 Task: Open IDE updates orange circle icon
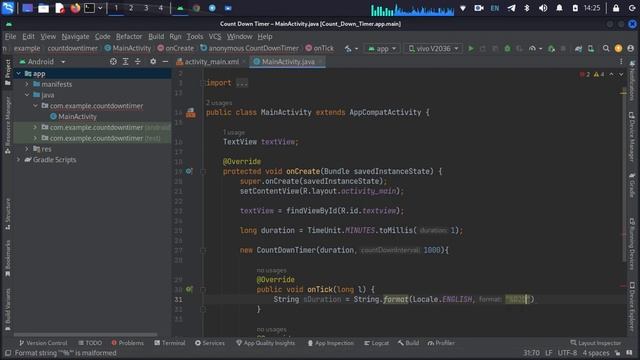(618, 49)
